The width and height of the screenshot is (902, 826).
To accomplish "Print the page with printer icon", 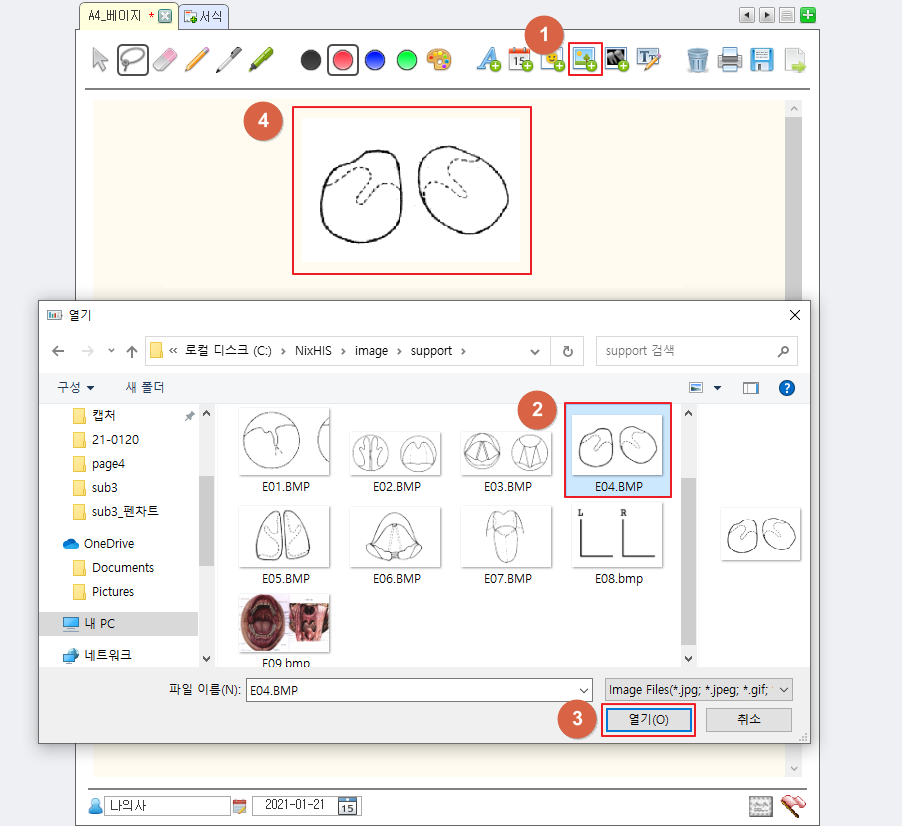I will tap(730, 60).
